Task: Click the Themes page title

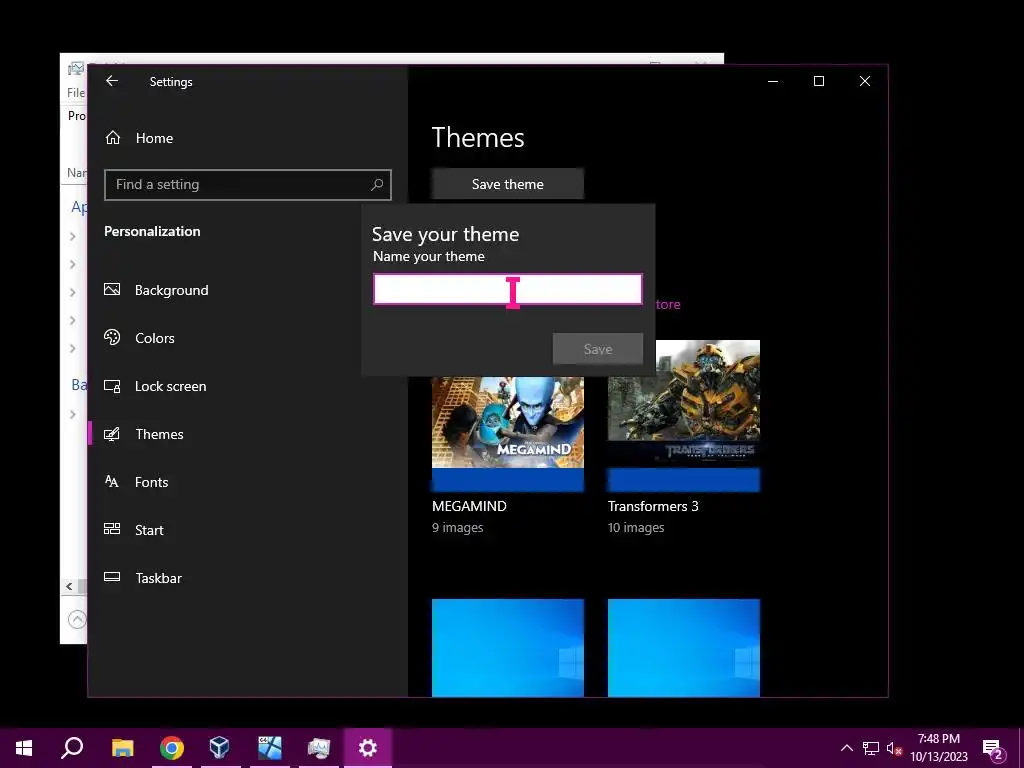Action: (x=478, y=138)
